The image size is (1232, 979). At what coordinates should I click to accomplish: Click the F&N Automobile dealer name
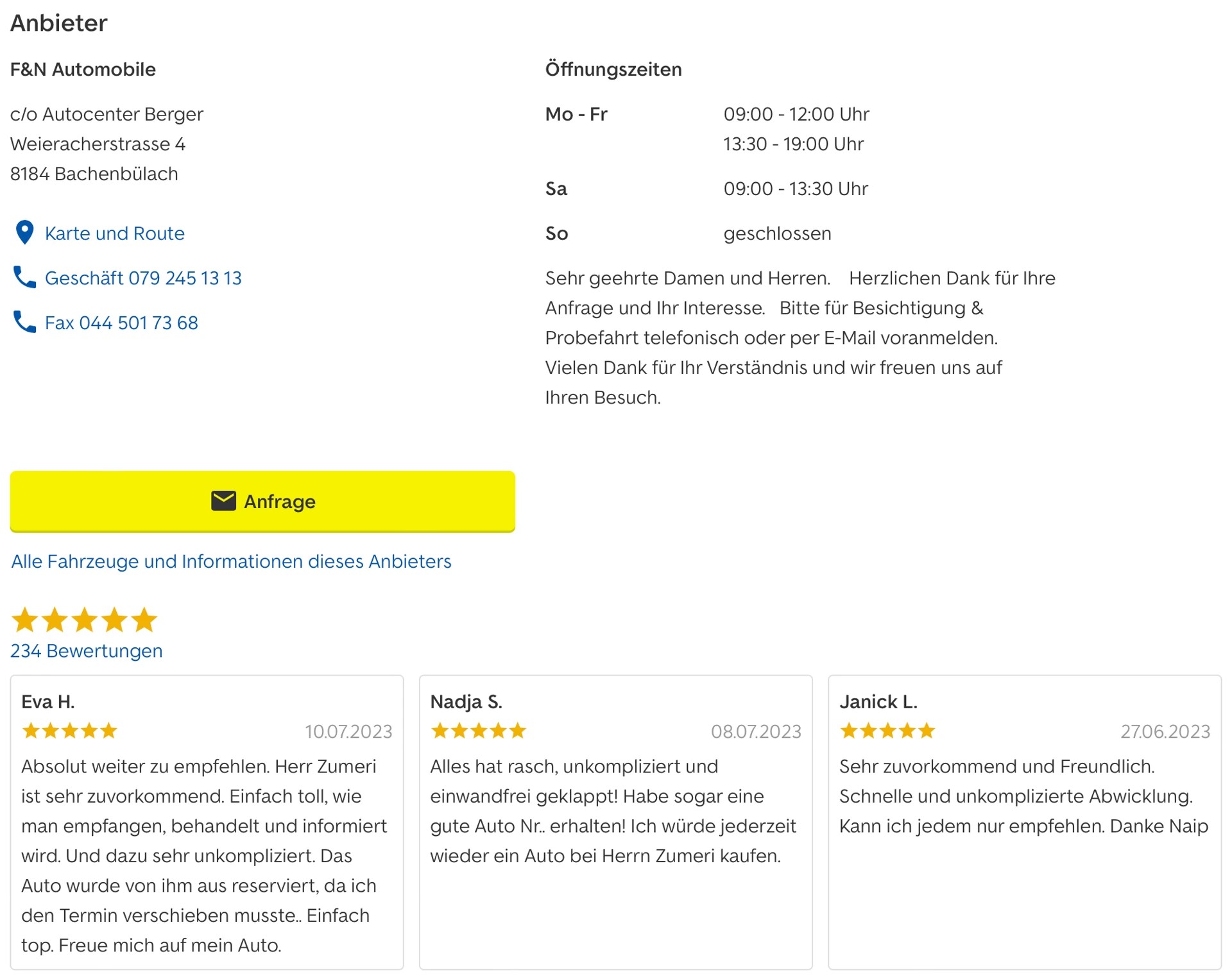click(83, 69)
